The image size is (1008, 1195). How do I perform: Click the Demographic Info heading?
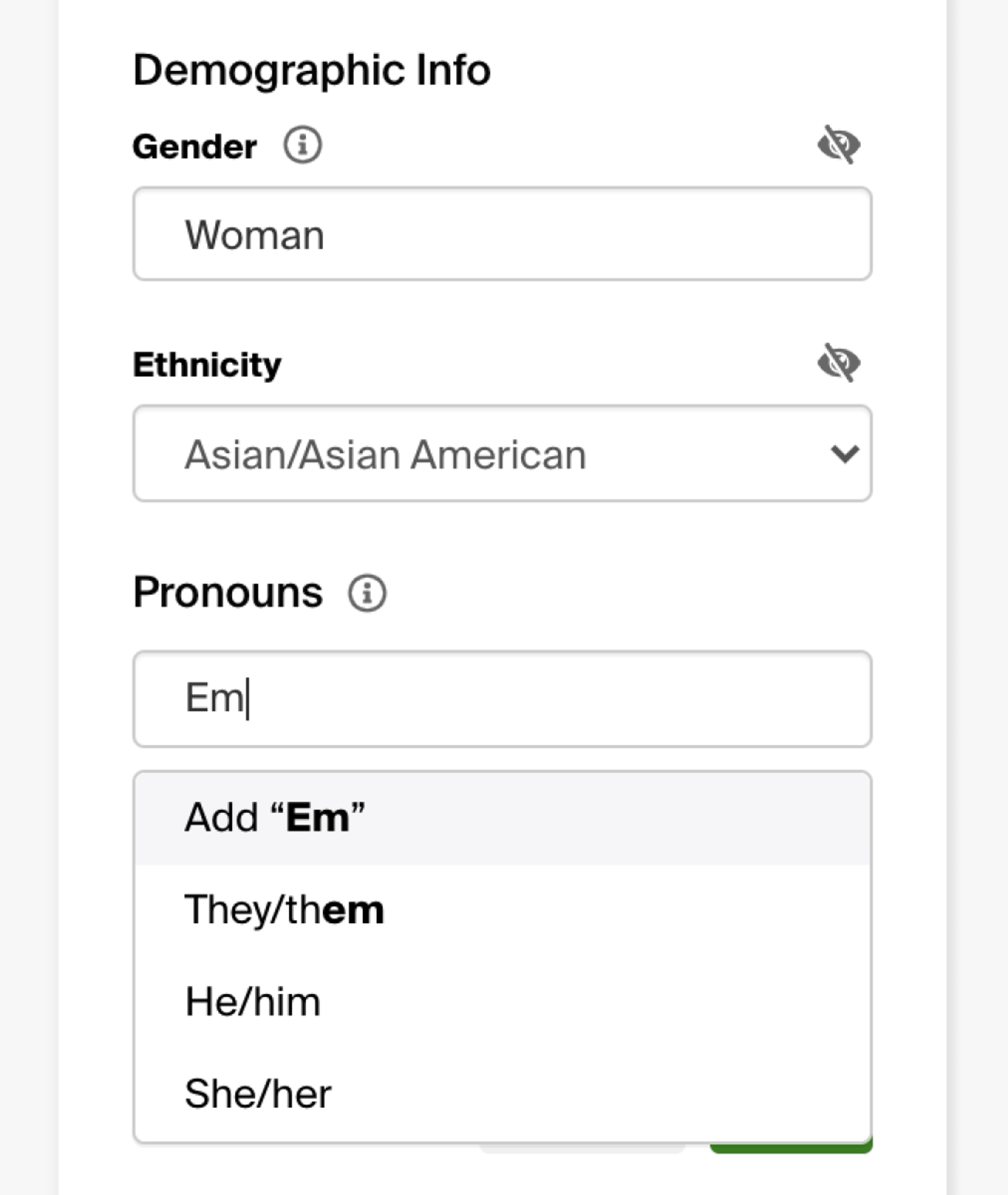tap(311, 70)
